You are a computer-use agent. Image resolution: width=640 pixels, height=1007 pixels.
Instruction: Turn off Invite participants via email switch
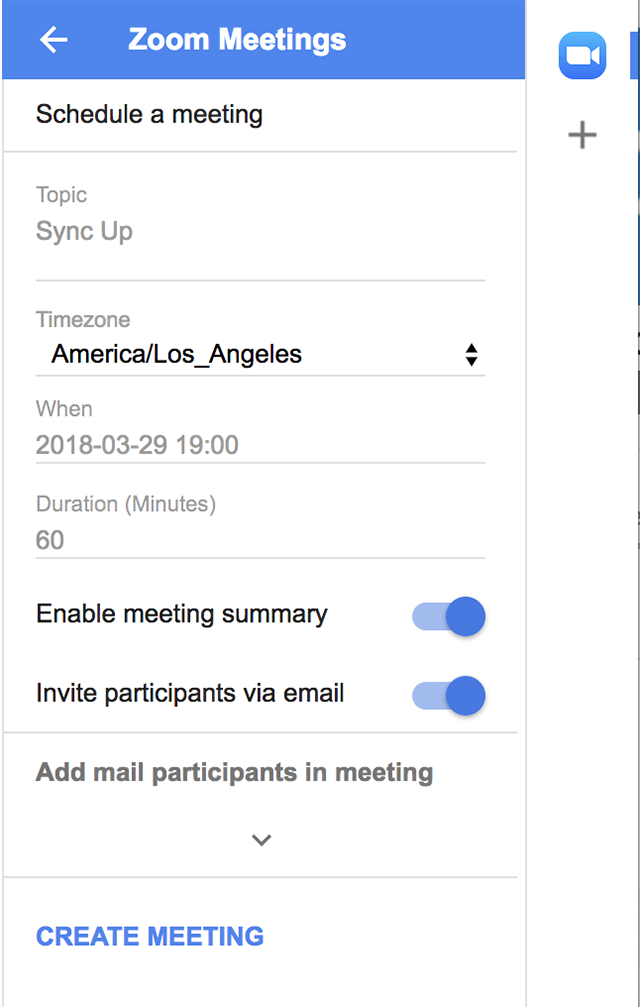[449, 696]
